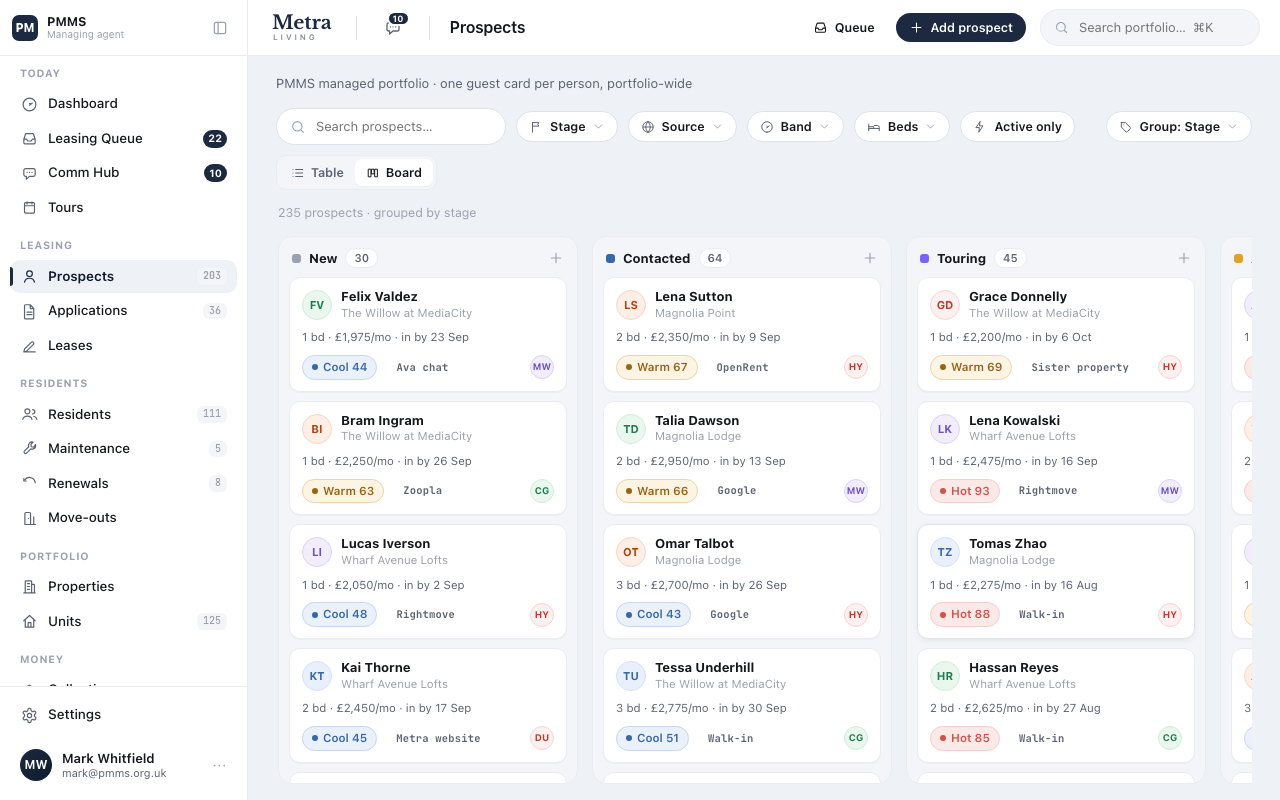The width and height of the screenshot is (1280, 800).
Task: Click the Add prospect button
Action: [x=961, y=28]
